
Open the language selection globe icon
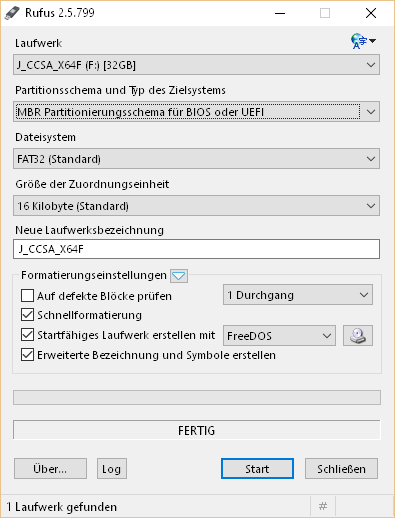click(x=363, y=41)
